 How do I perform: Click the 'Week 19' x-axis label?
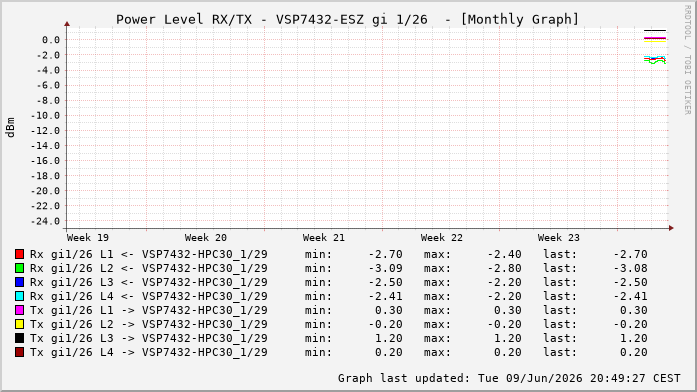pos(88,238)
